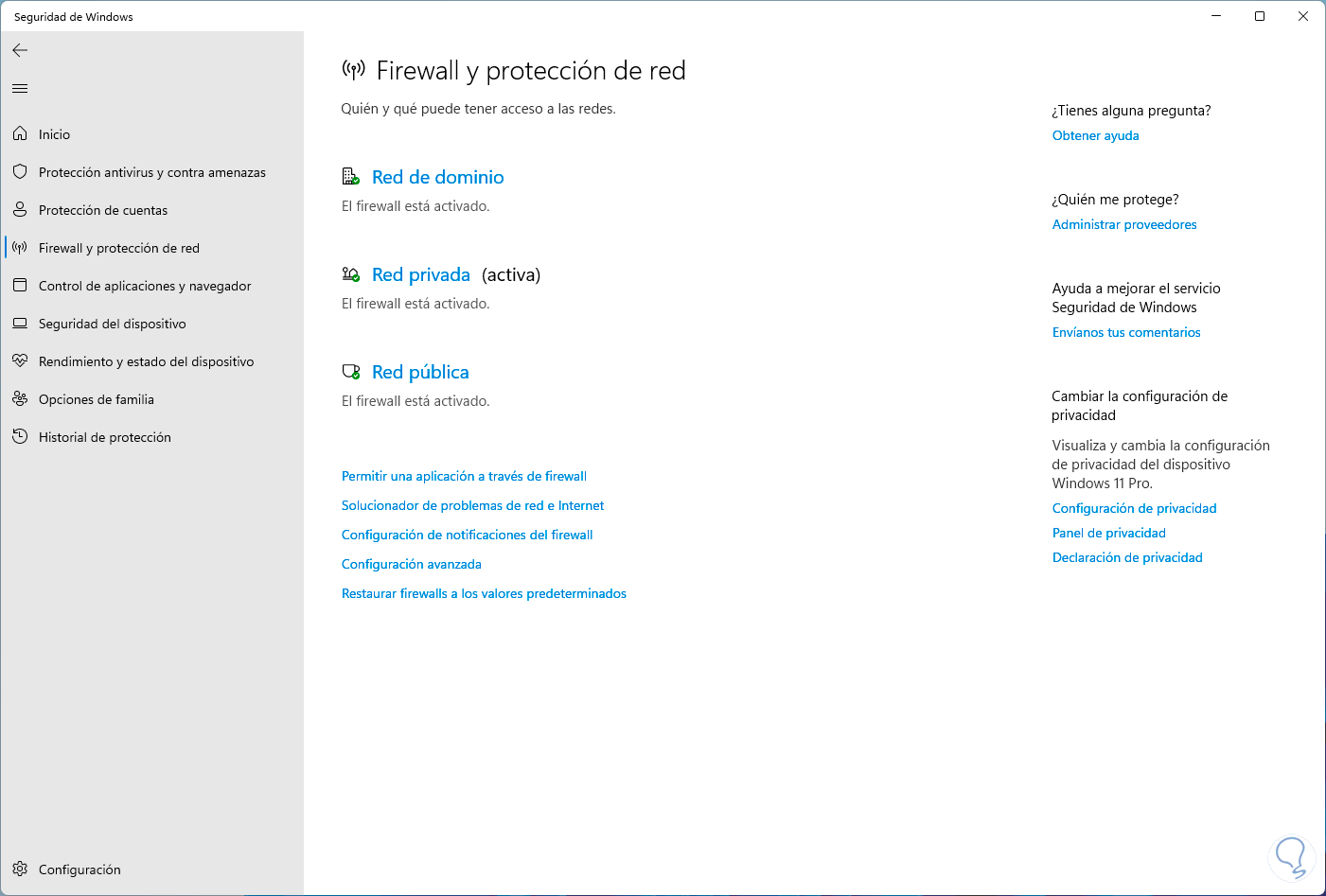Click Obtener ayuda link
The width and height of the screenshot is (1326, 896).
(x=1095, y=135)
